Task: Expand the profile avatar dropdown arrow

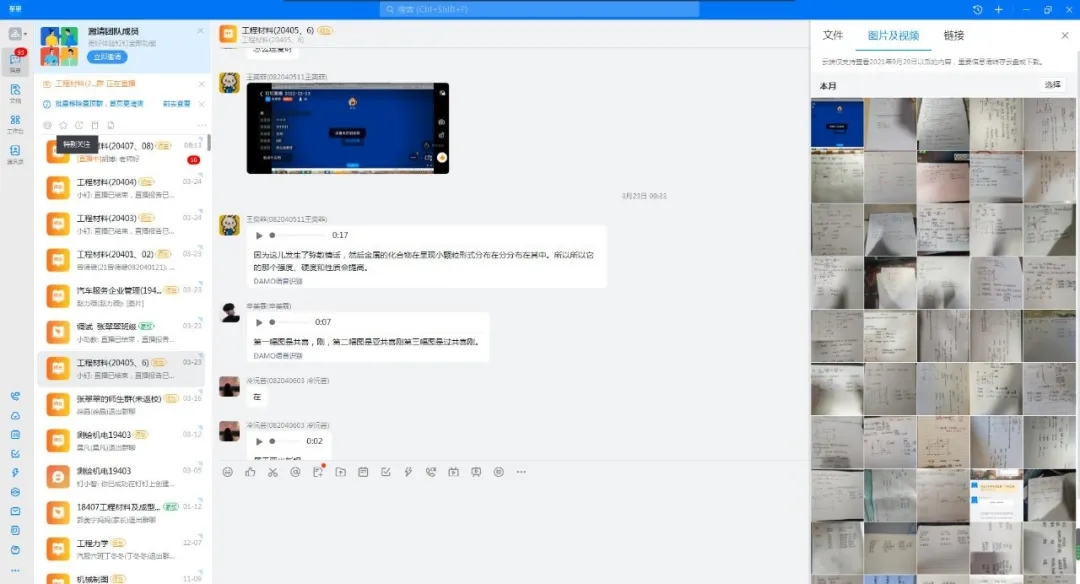Action: coord(26,34)
